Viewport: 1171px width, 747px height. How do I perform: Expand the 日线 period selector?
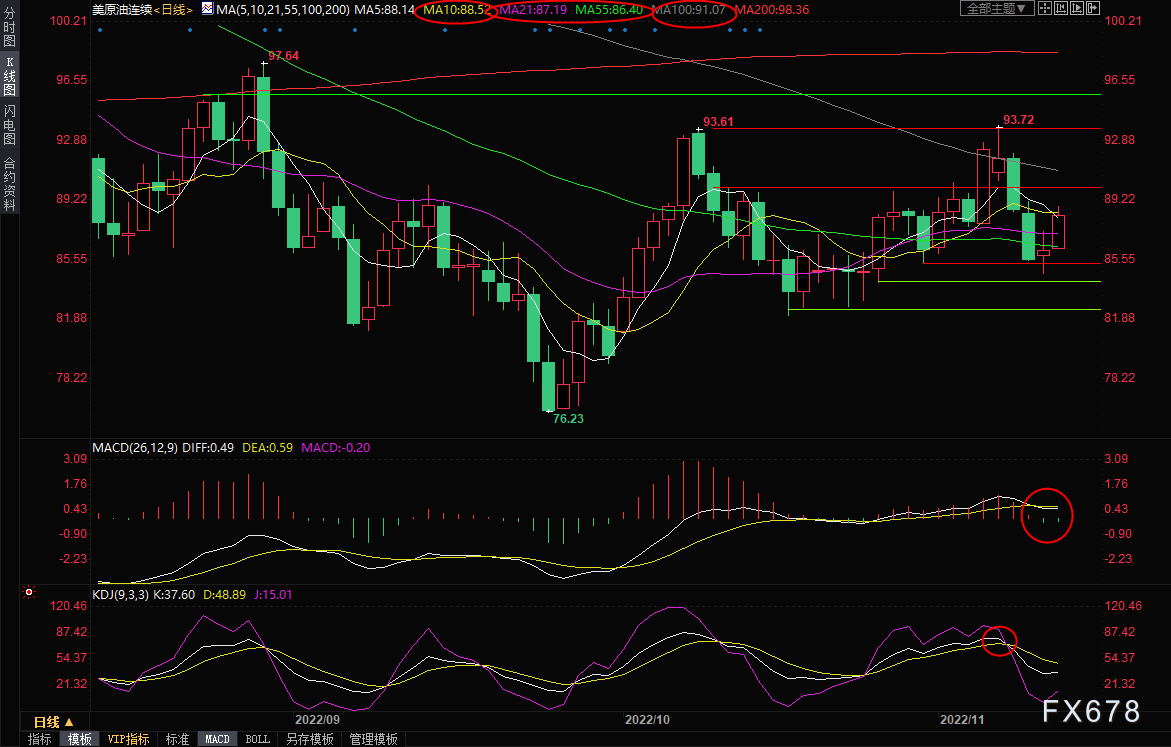[x=54, y=722]
